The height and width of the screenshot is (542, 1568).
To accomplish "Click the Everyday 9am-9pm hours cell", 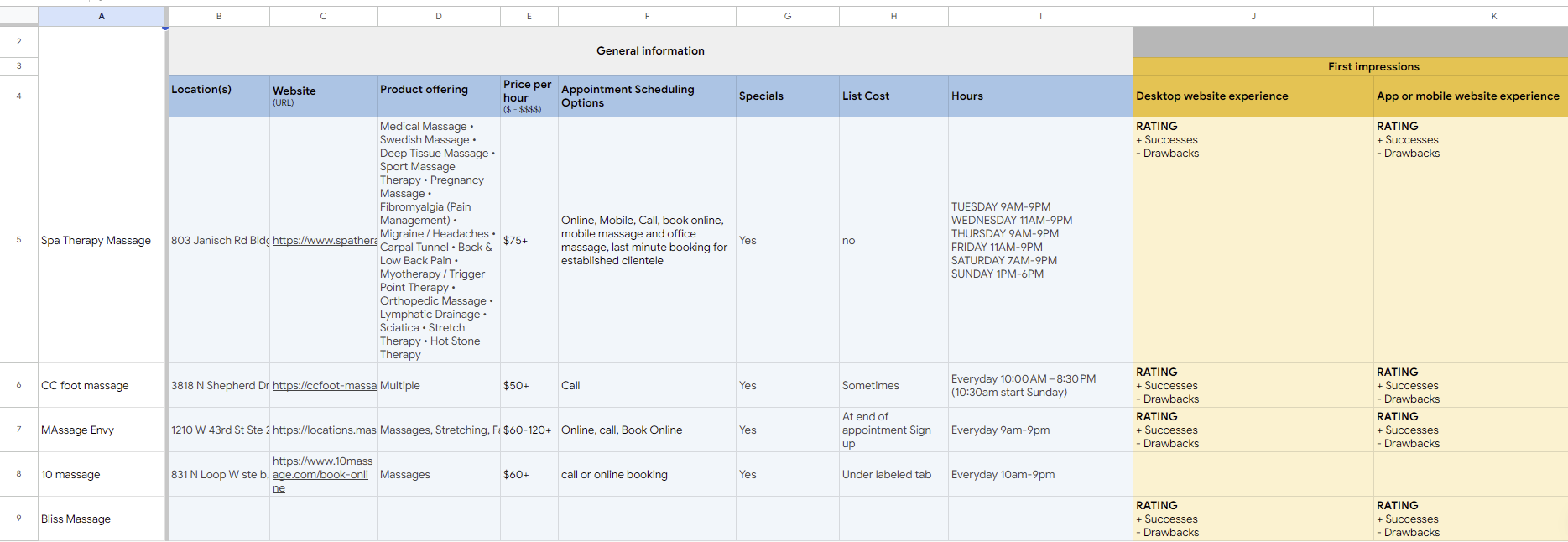I will point(1040,430).
